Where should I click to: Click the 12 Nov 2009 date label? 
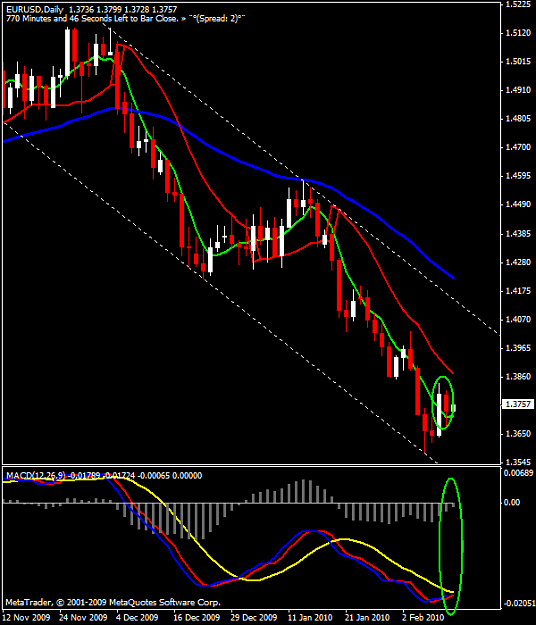[27, 617]
